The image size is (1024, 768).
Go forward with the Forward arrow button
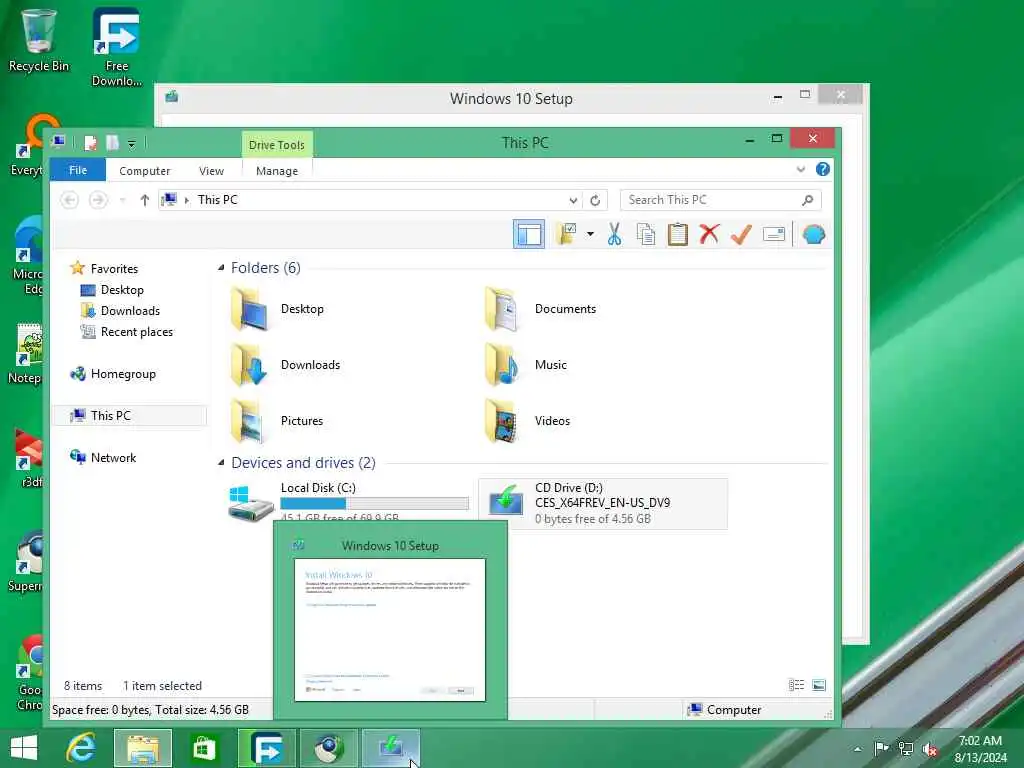tap(98, 200)
